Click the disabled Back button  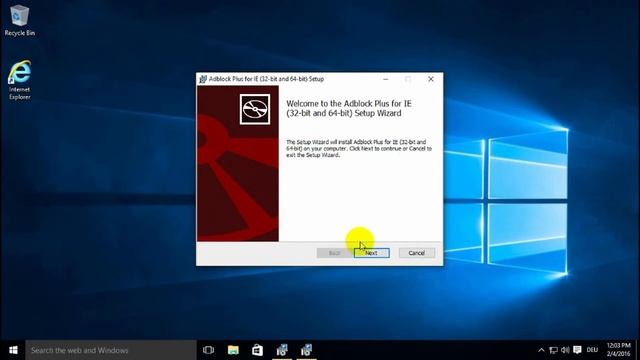[x=334, y=253]
